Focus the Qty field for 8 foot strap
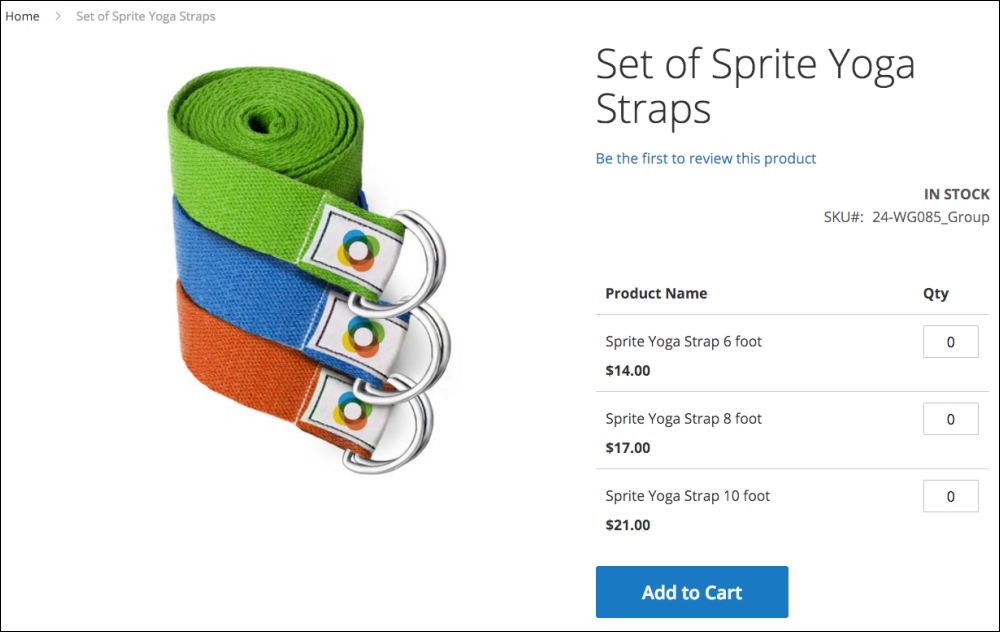This screenshot has width=1000, height=632. coord(950,419)
